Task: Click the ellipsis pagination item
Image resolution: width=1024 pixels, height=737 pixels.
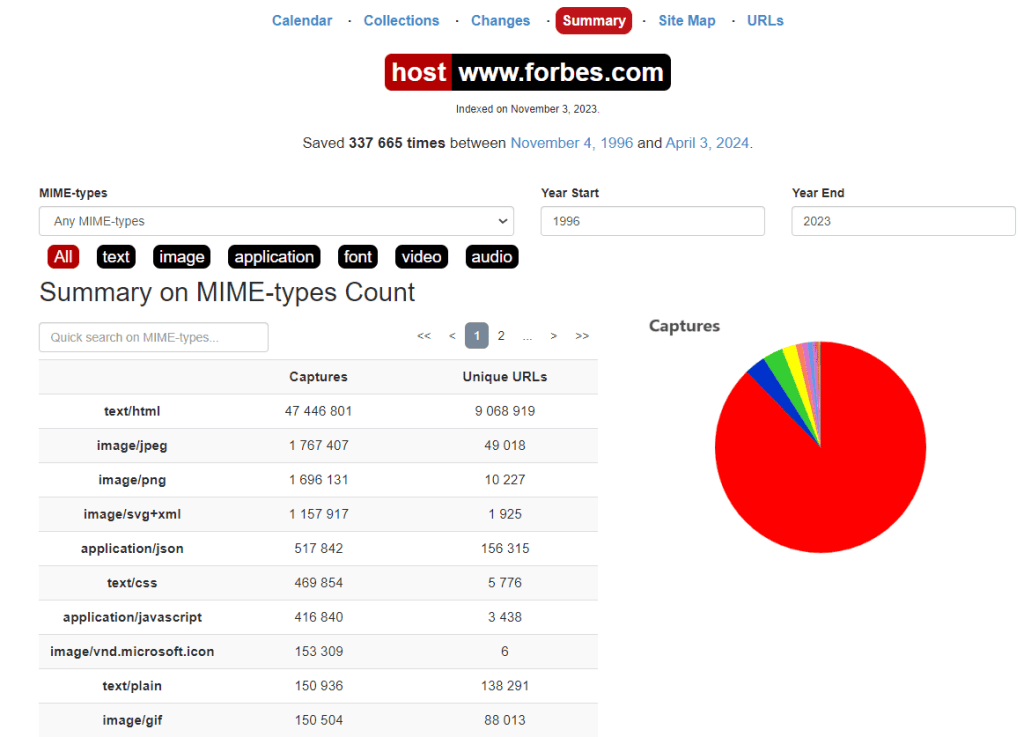Action: (x=527, y=336)
